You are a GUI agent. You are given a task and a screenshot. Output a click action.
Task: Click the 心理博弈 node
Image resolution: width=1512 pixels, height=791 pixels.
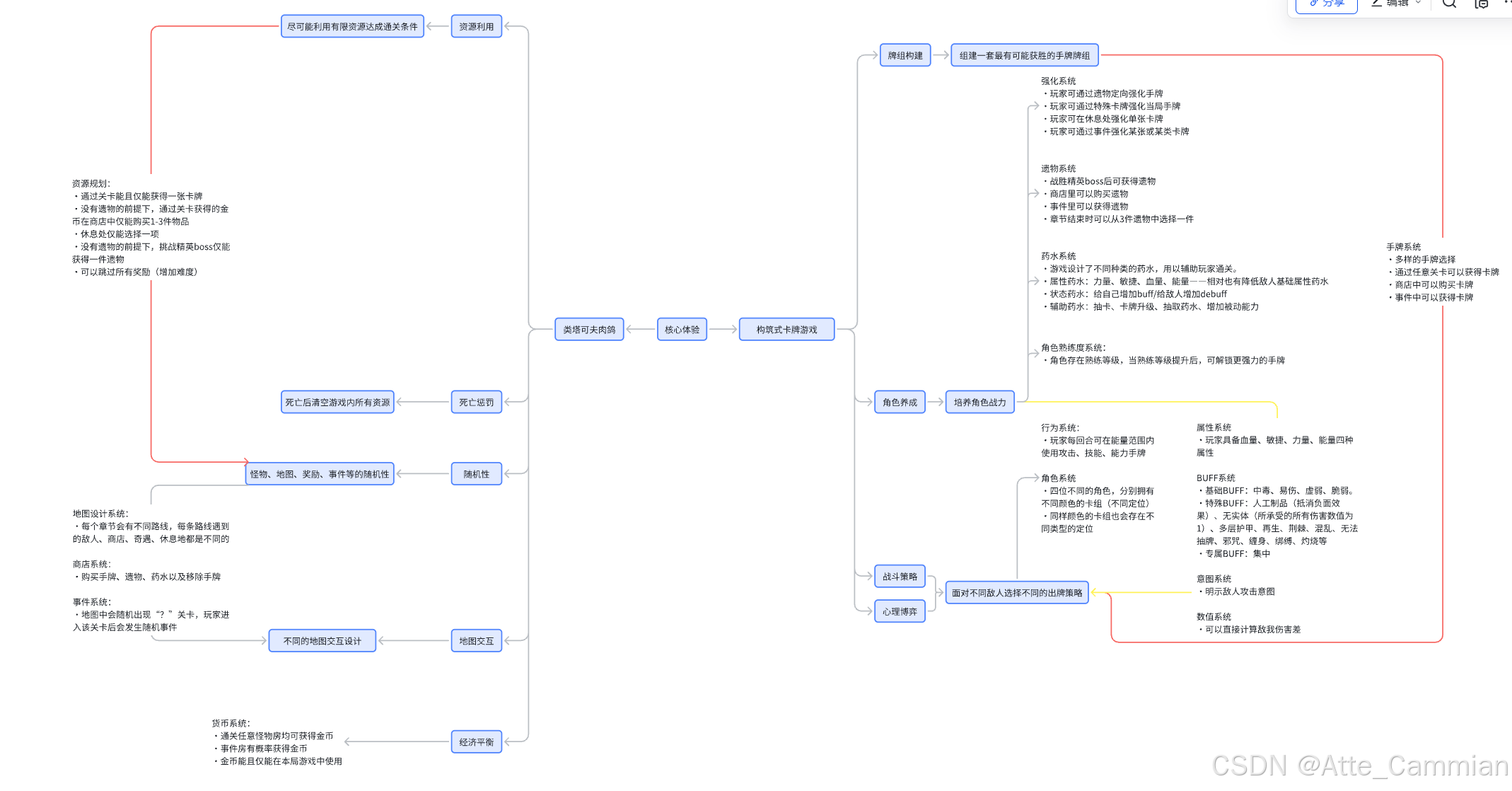900,612
